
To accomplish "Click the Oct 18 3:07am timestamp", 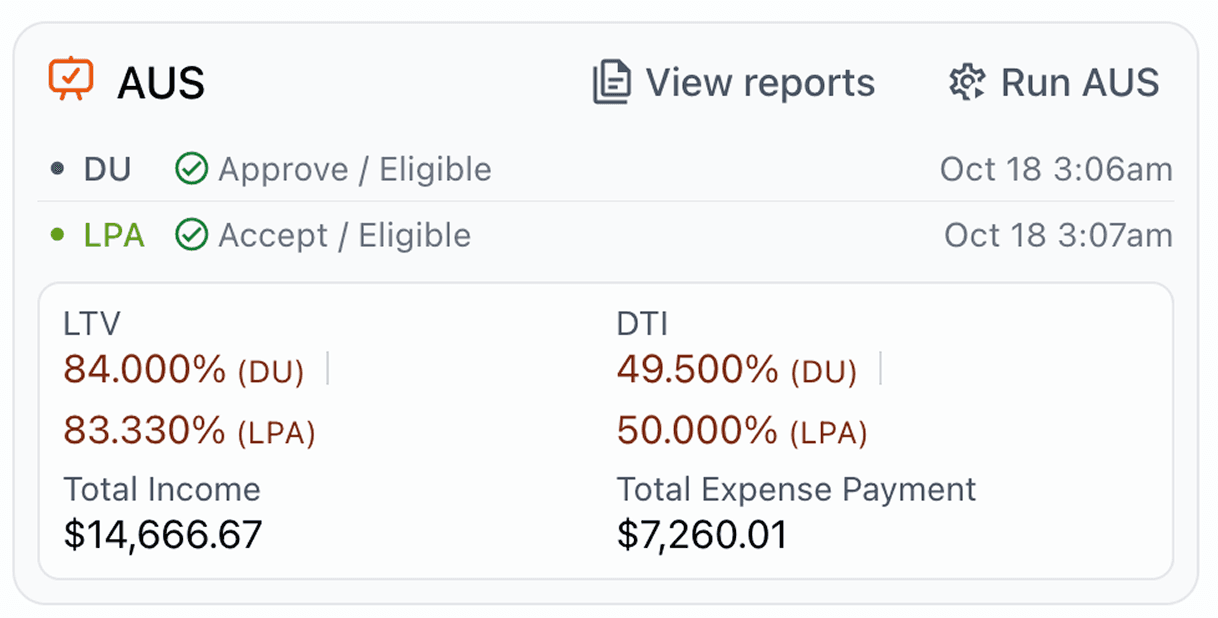I will [1058, 236].
